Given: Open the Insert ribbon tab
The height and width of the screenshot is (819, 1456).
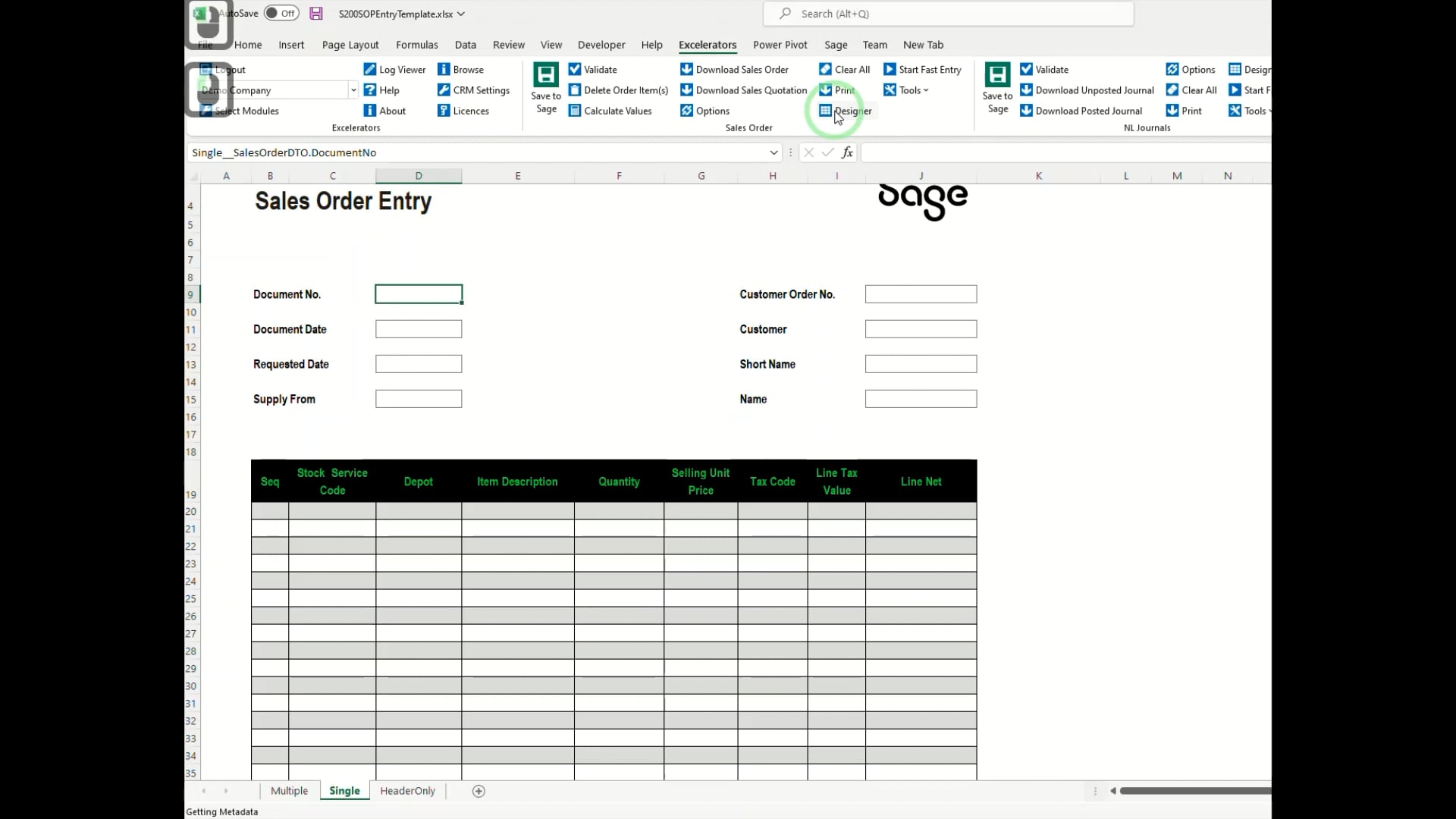Looking at the screenshot, I should point(291,45).
